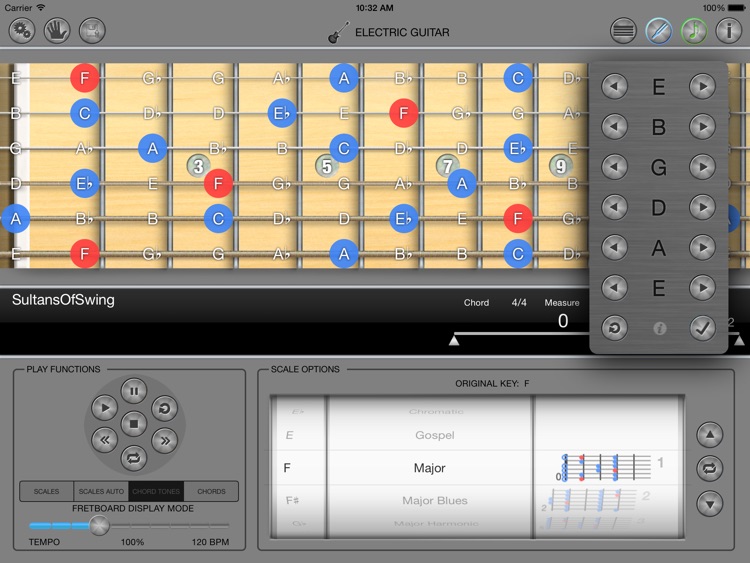Raise tuning of the D string
Screen dimensions: 750x563
tap(702, 207)
